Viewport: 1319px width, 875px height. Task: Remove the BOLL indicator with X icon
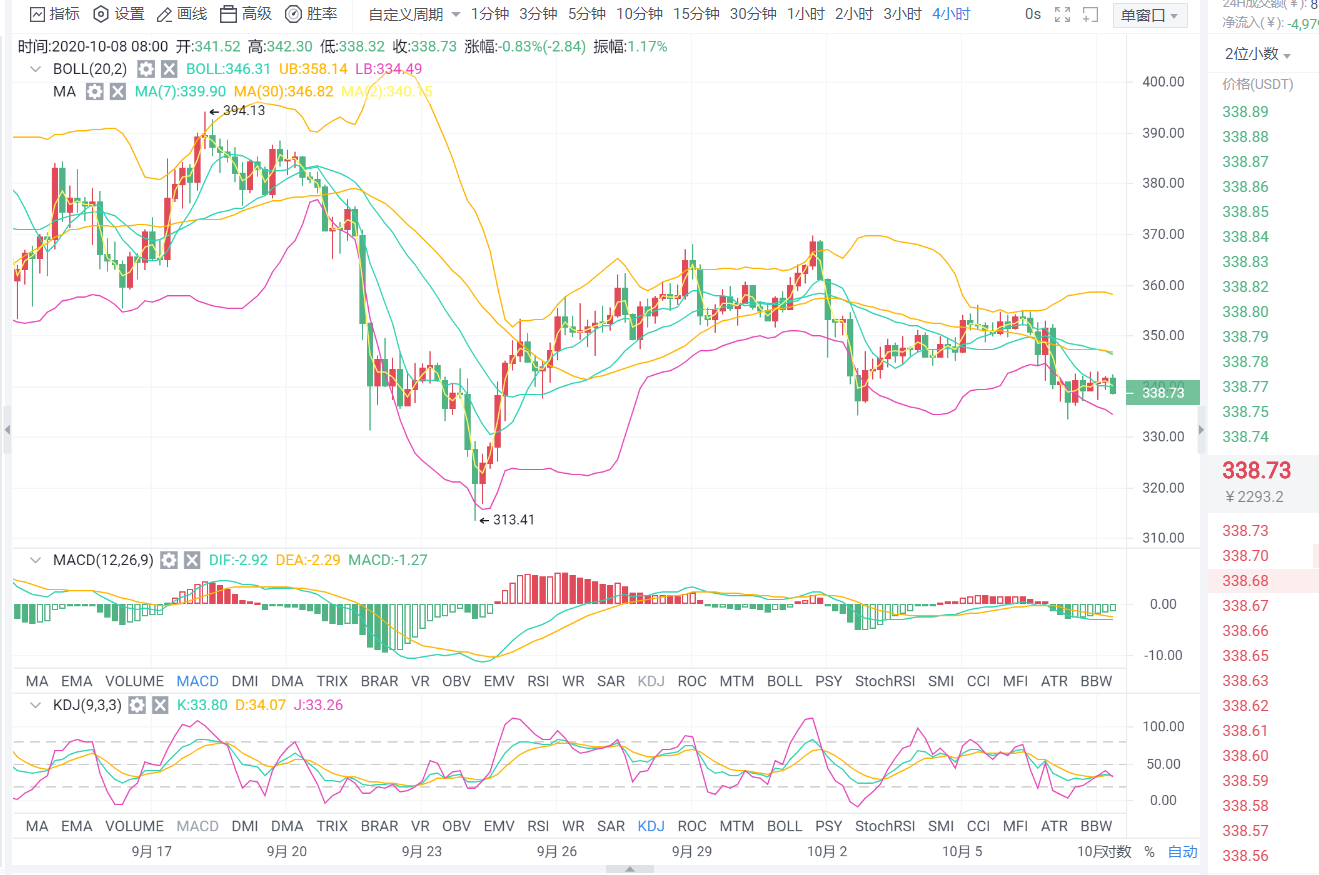[169, 69]
